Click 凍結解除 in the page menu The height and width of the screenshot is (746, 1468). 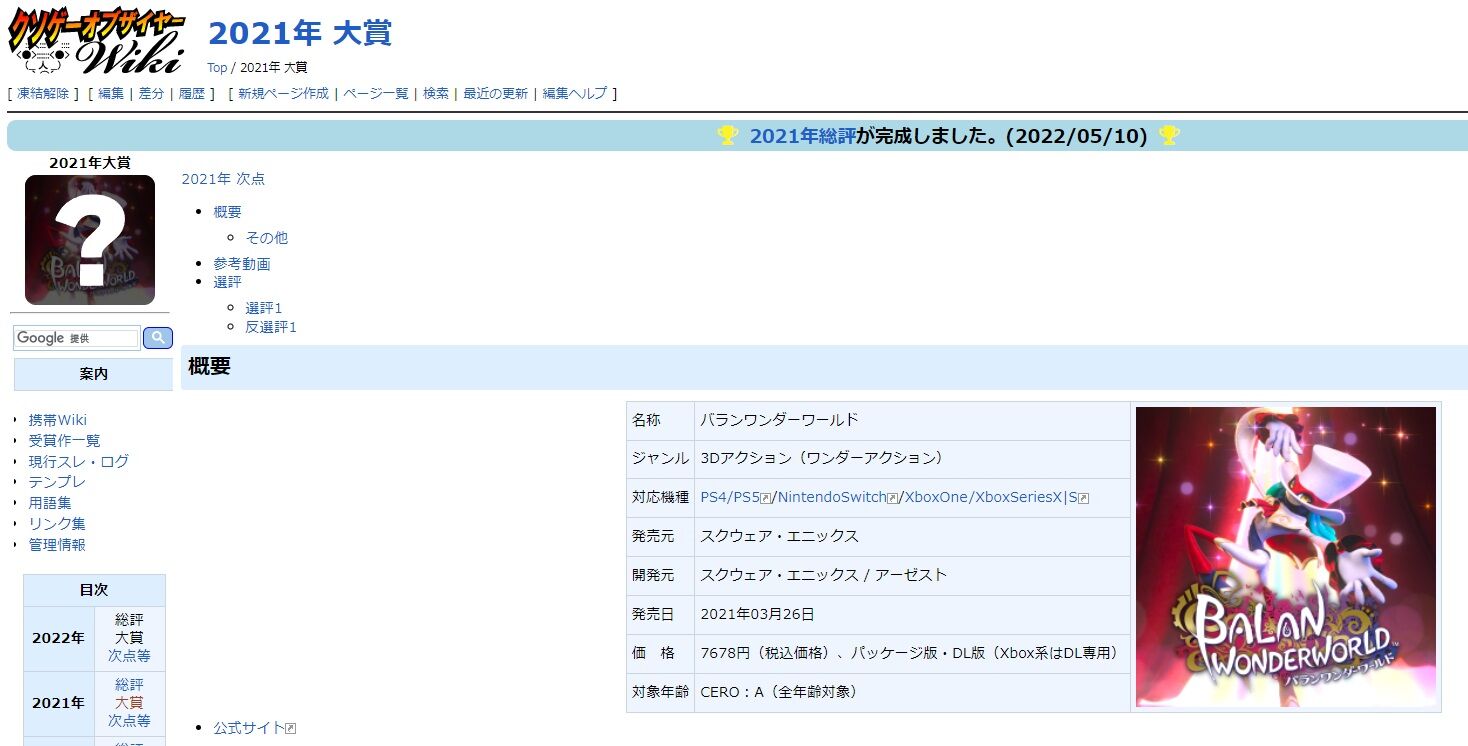43,94
